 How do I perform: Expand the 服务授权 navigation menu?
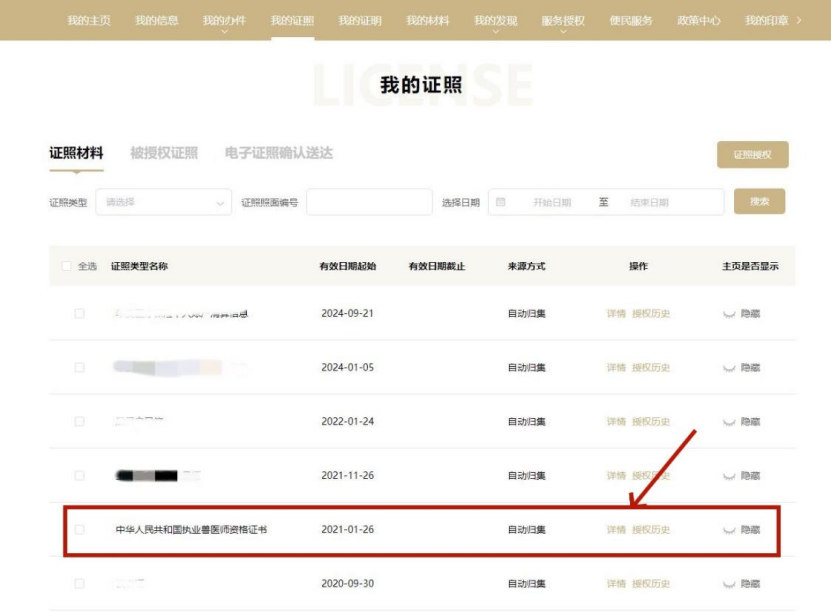[x=563, y=22]
